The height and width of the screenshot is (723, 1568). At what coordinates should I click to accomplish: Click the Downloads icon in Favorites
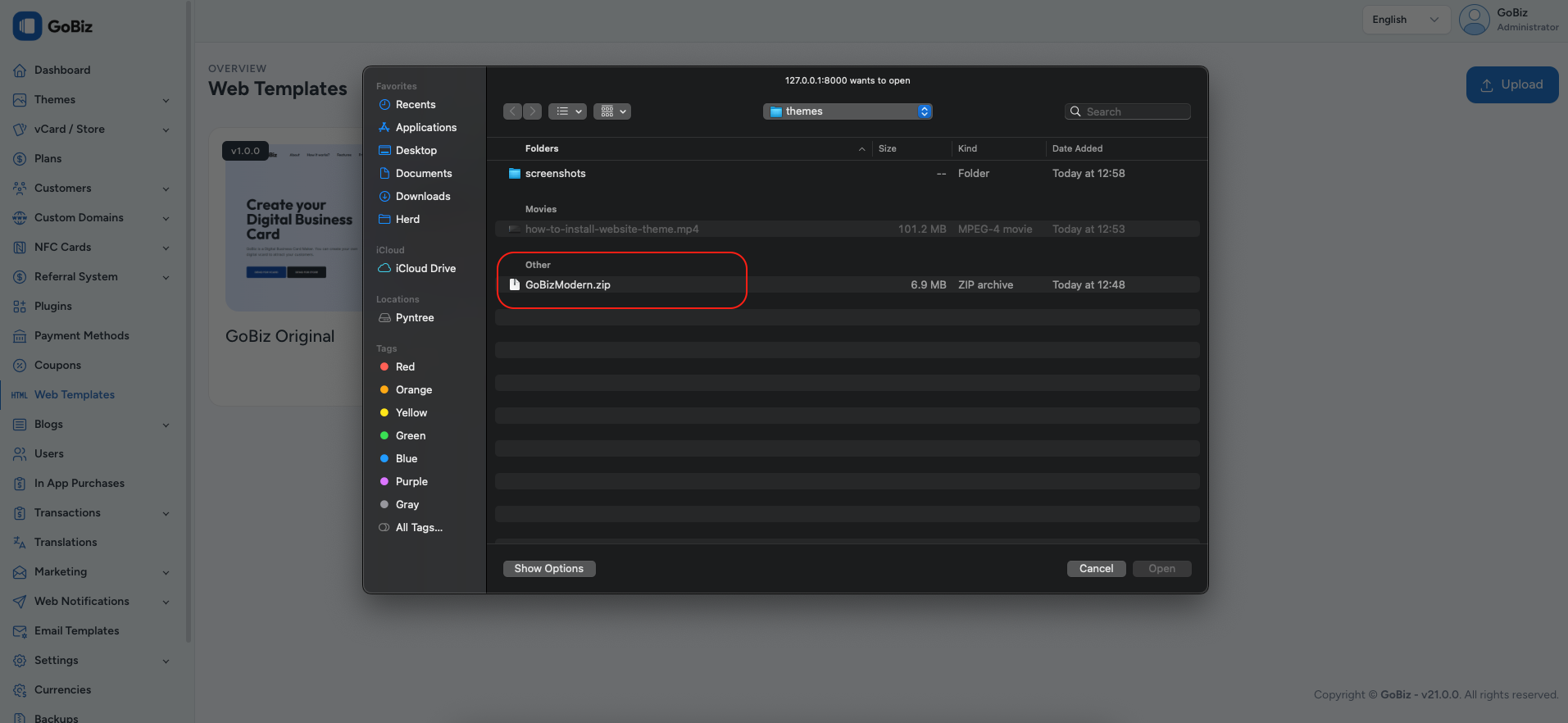coord(384,197)
